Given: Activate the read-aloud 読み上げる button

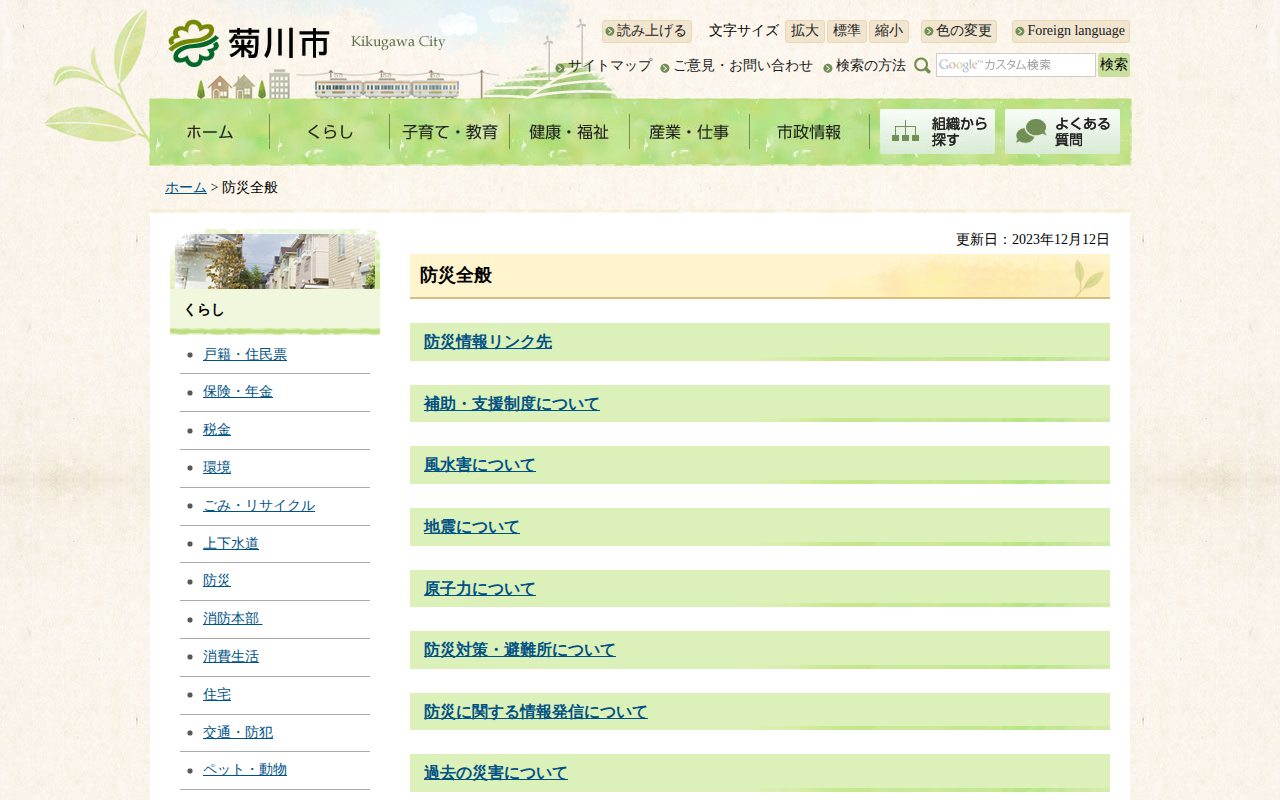Looking at the screenshot, I should coord(646,31).
